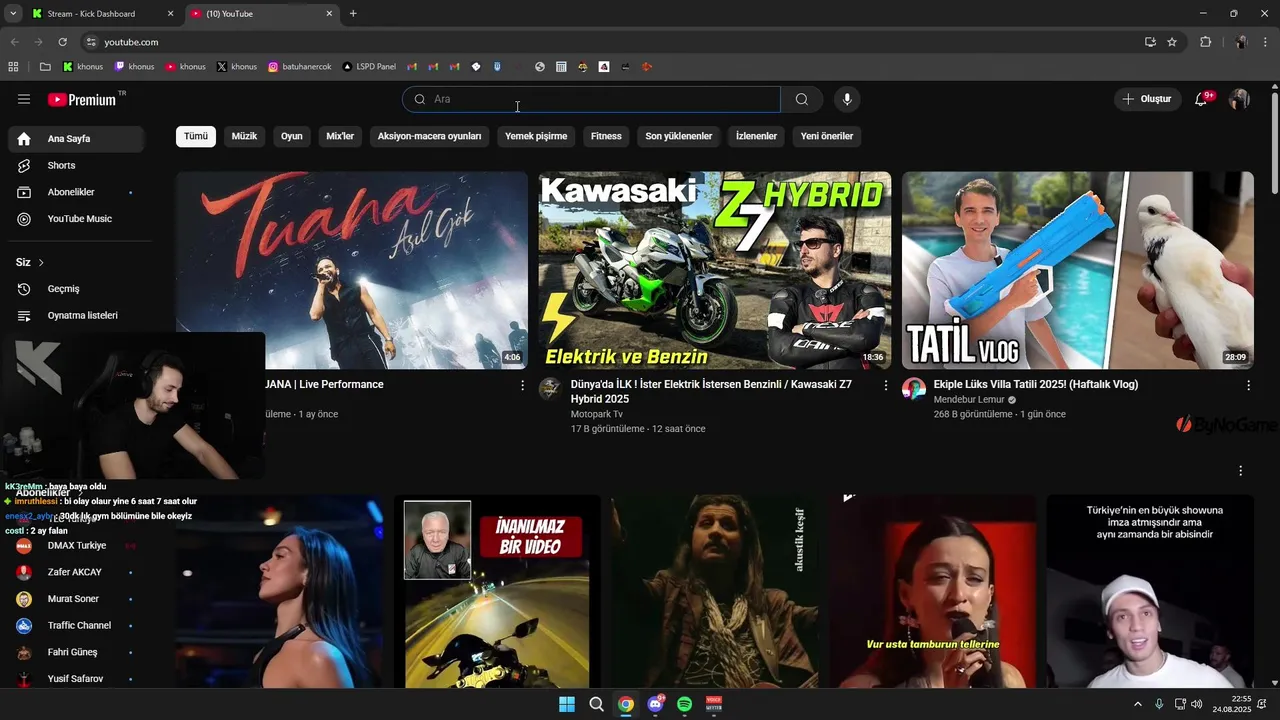Click the Motopark Tv channel avatar
Image resolution: width=1280 pixels, height=720 pixels.
(550, 389)
